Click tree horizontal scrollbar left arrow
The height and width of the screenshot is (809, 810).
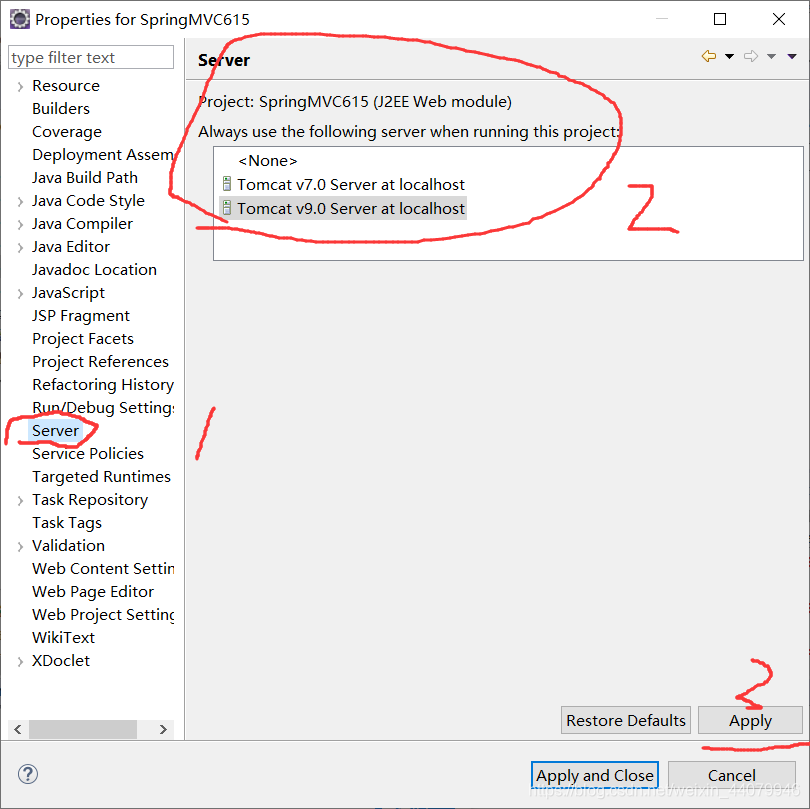18,729
